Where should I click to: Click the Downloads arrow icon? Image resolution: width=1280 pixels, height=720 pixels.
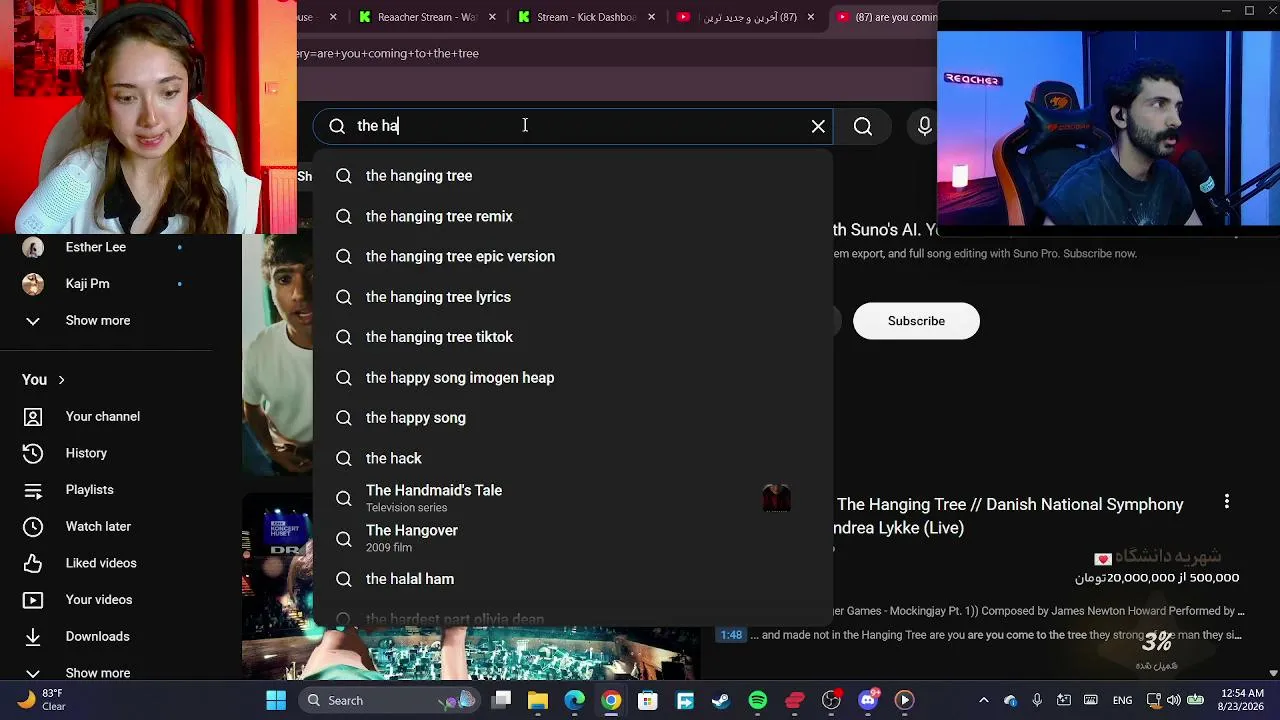click(33, 637)
